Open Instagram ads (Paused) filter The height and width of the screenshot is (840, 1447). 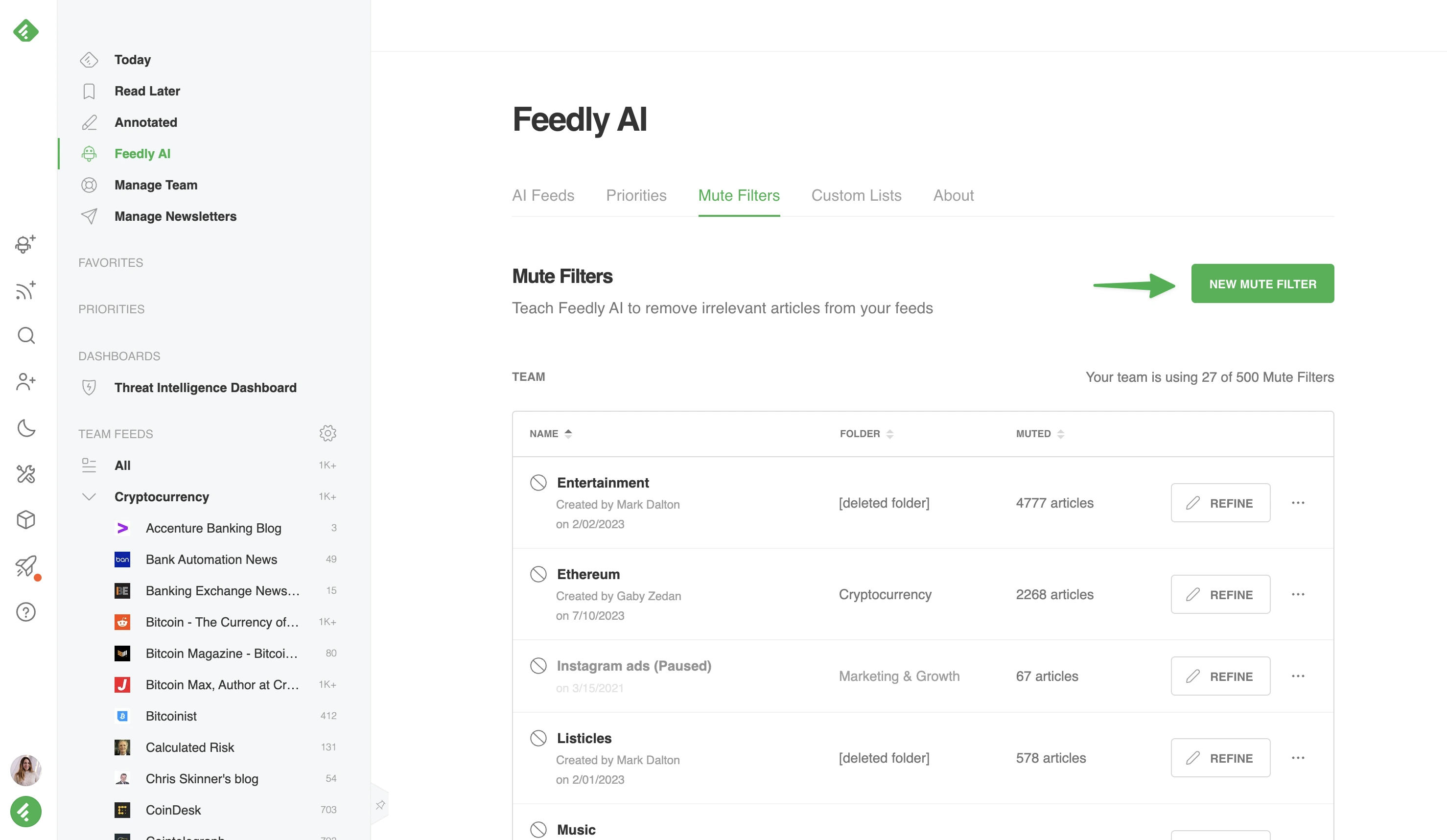click(634, 665)
